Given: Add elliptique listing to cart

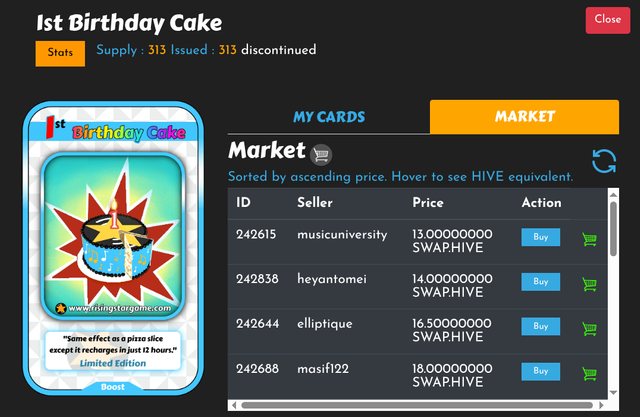Looking at the screenshot, I should 589,328.
